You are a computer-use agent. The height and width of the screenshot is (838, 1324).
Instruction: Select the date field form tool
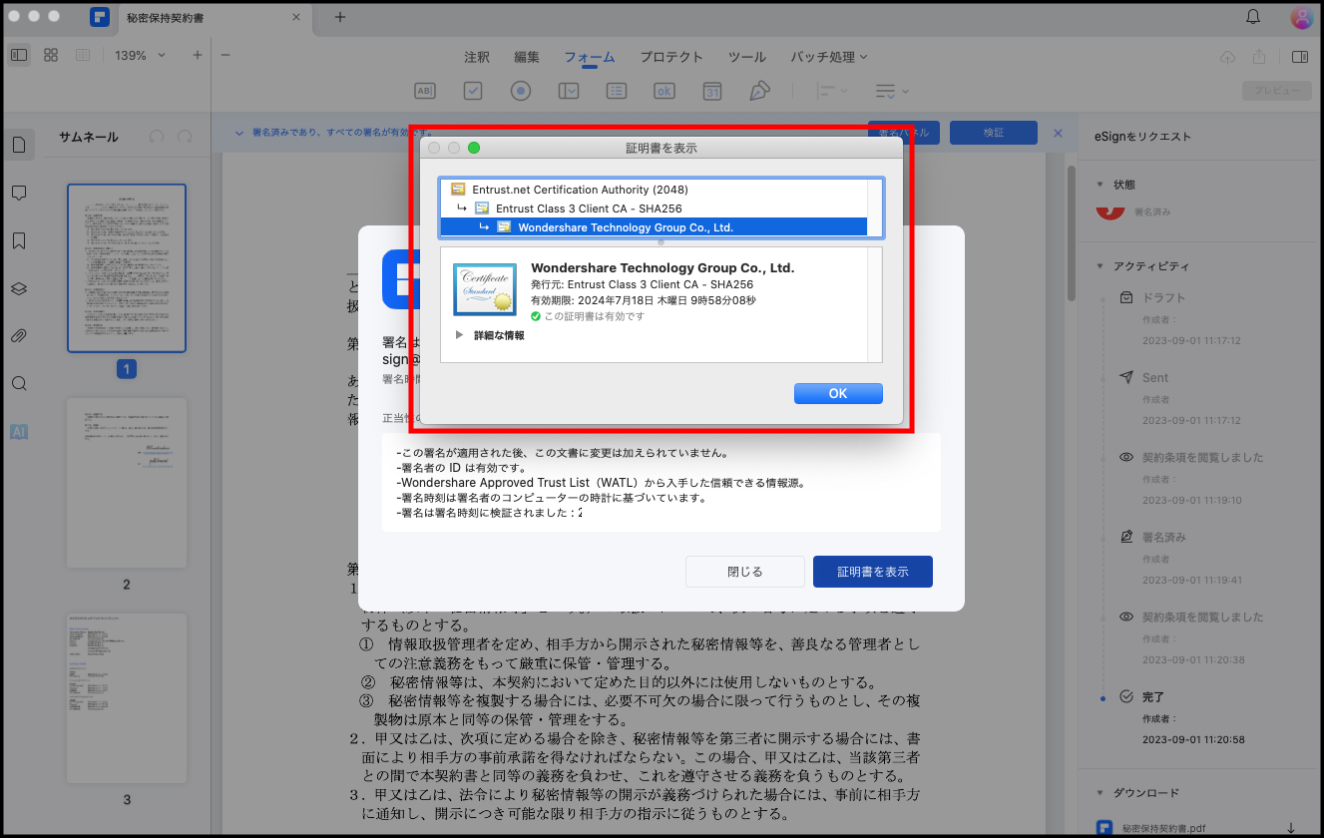click(x=712, y=91)
